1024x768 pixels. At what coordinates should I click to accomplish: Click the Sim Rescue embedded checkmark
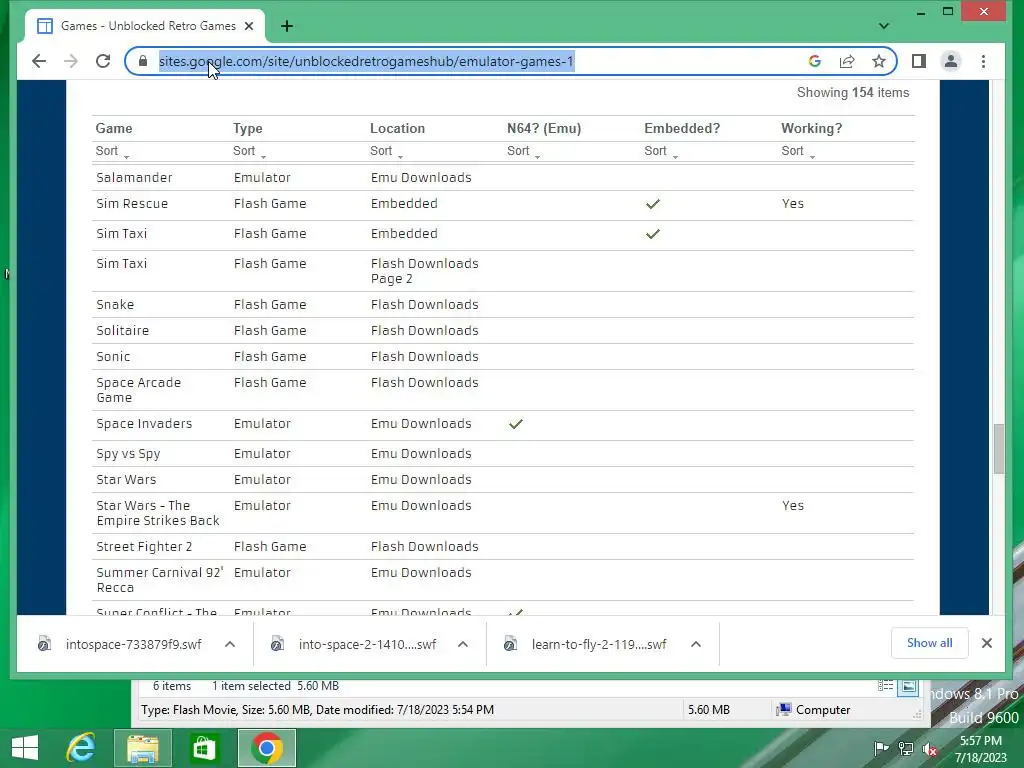652,204
